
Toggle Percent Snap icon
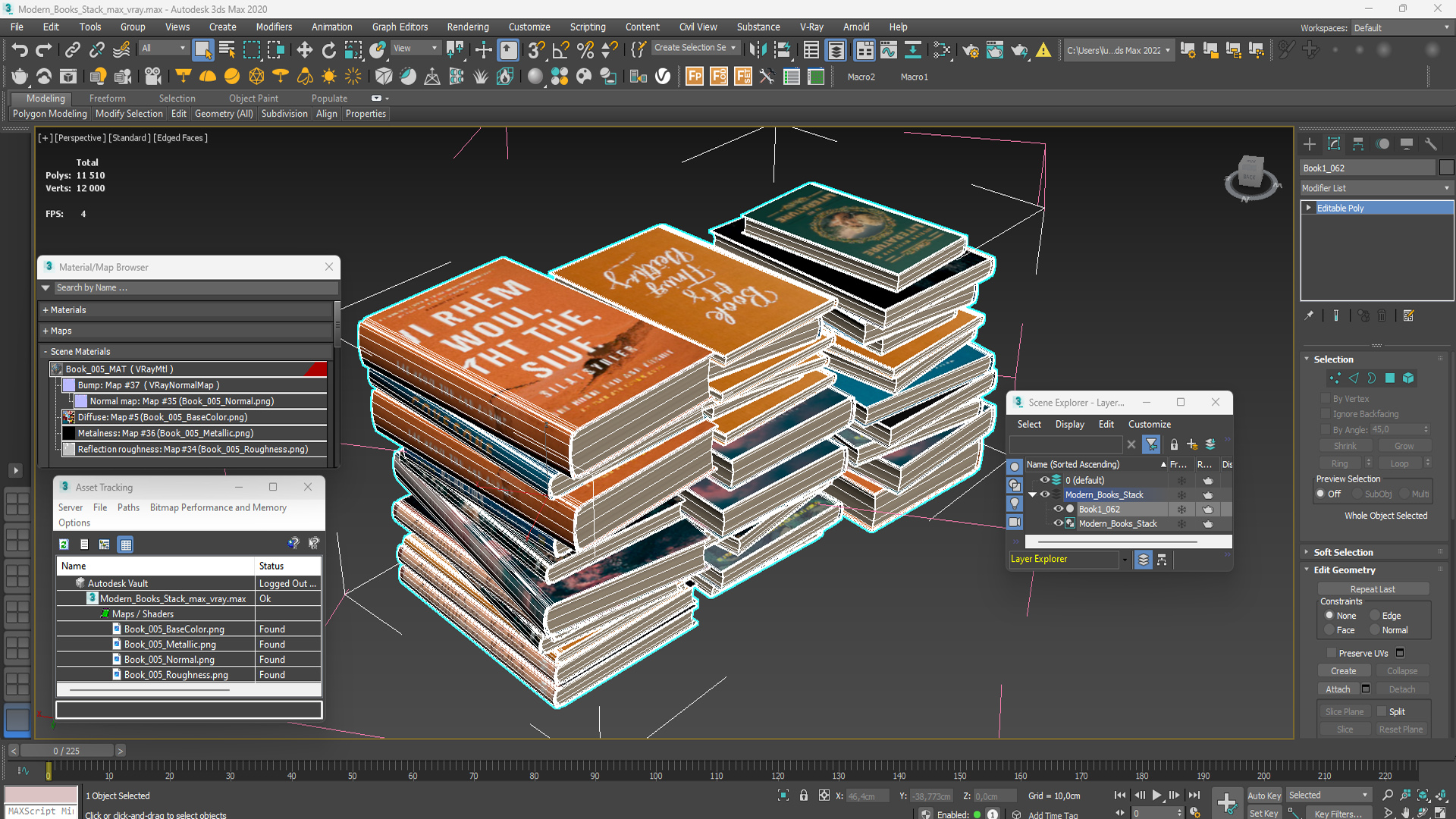(585, 50)
